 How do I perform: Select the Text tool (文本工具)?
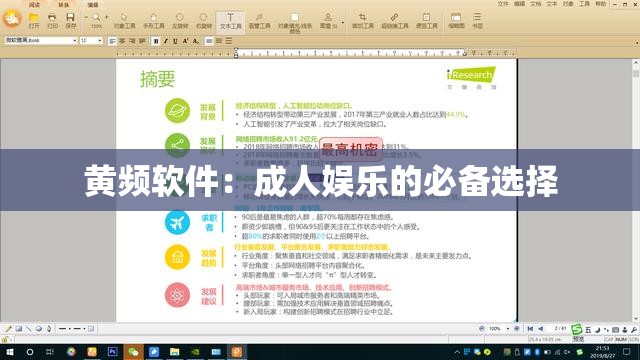tap(230, 21)
